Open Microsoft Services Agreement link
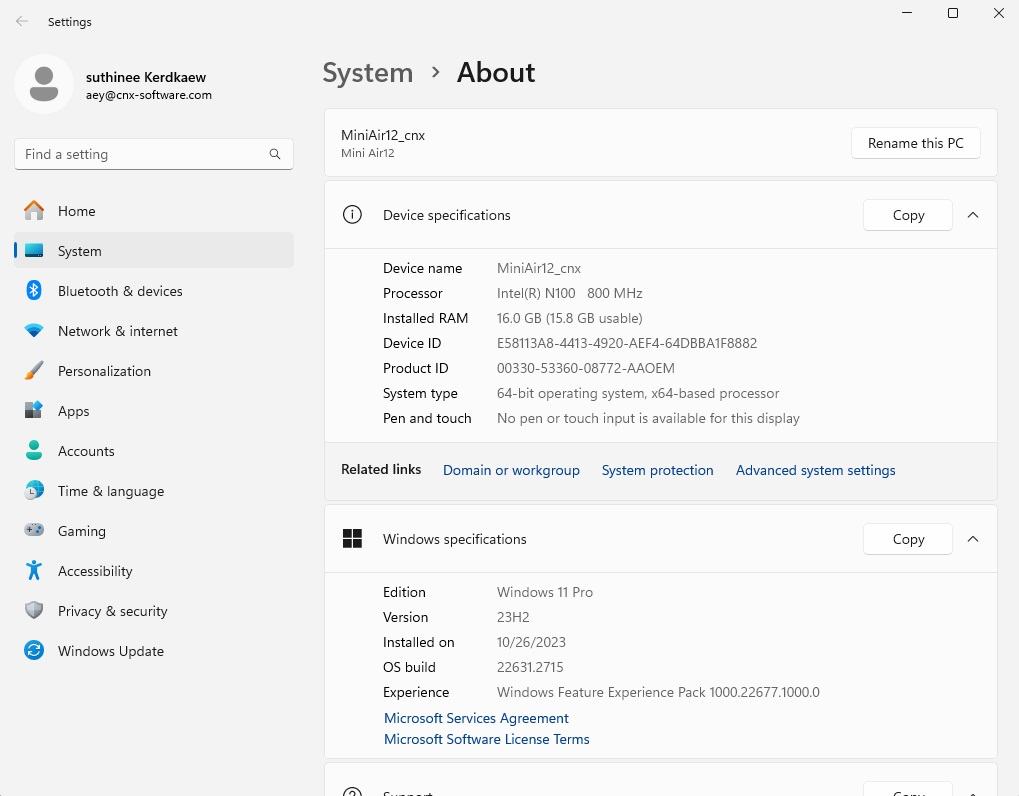The height and width of the screenshot is (796, 1019). 476,718
